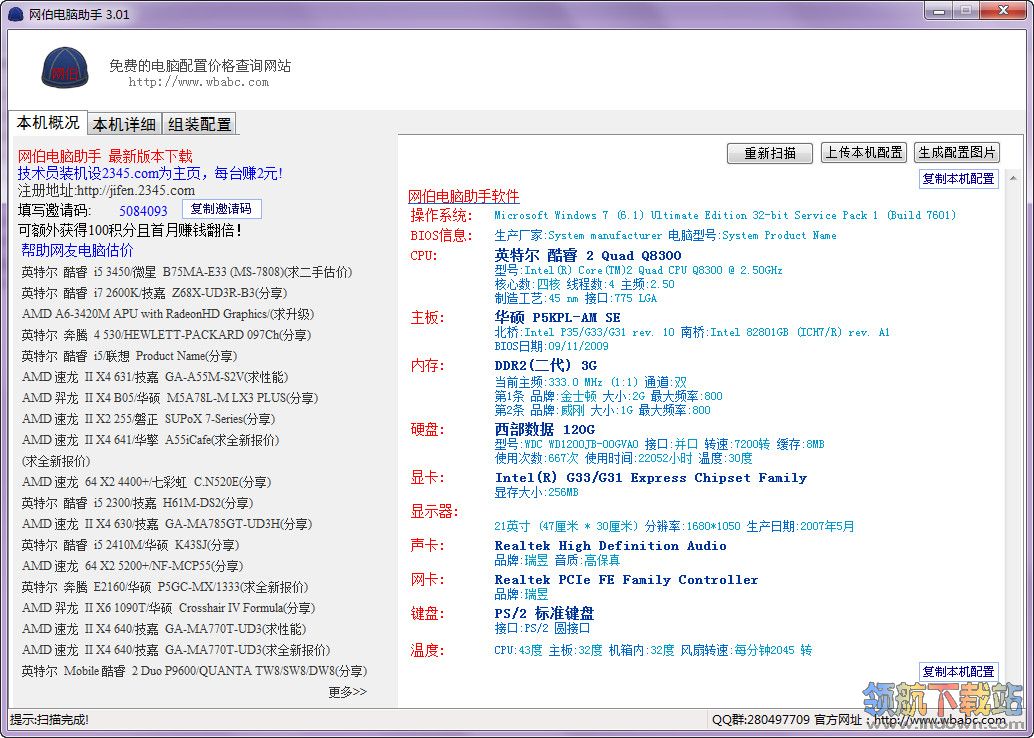Open 更多>> link in list

[348, 692]
